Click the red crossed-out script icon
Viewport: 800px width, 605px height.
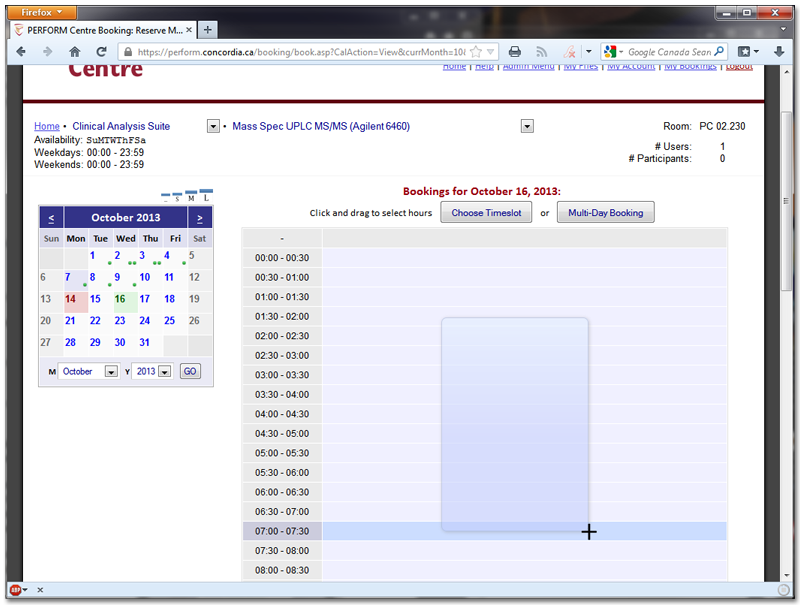[569, 52]
